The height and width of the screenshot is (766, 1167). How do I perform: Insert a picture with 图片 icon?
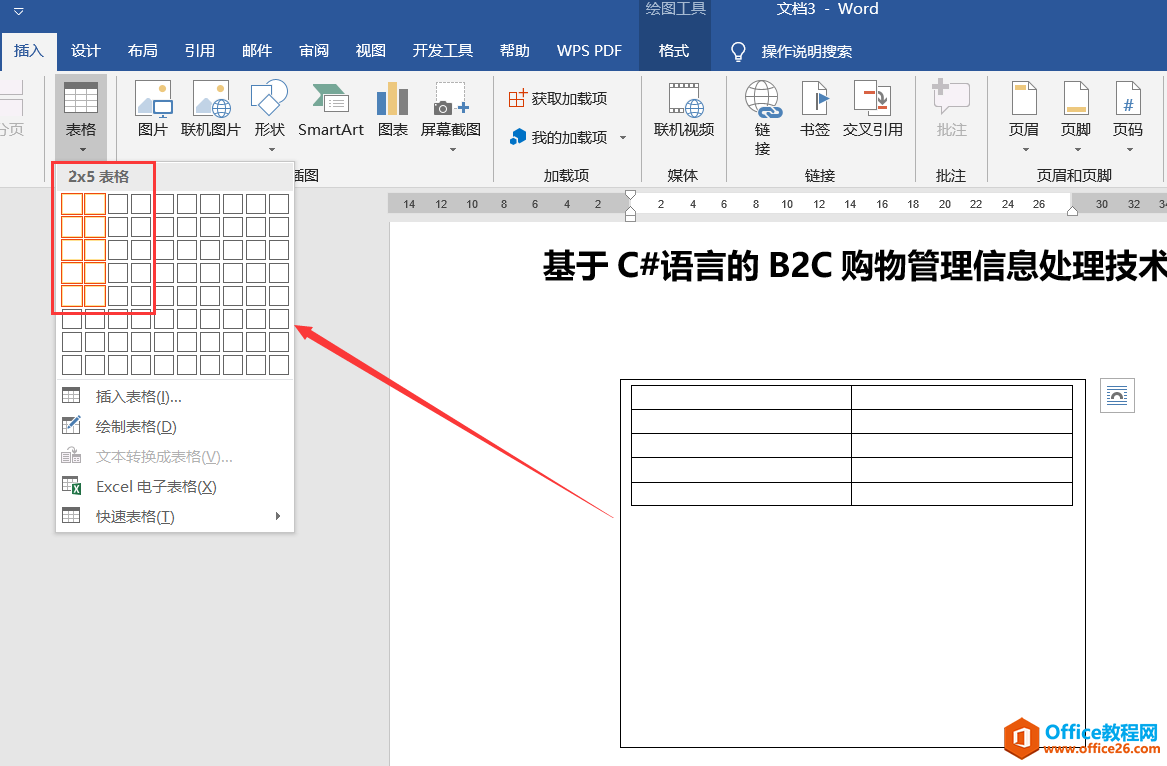click(153, 109)
